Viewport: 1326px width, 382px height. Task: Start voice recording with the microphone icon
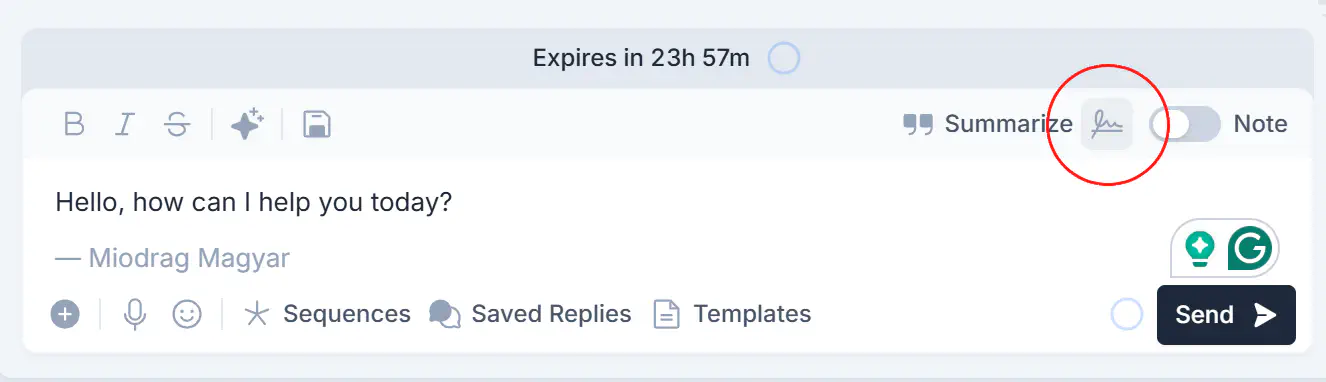coord(135,315)
